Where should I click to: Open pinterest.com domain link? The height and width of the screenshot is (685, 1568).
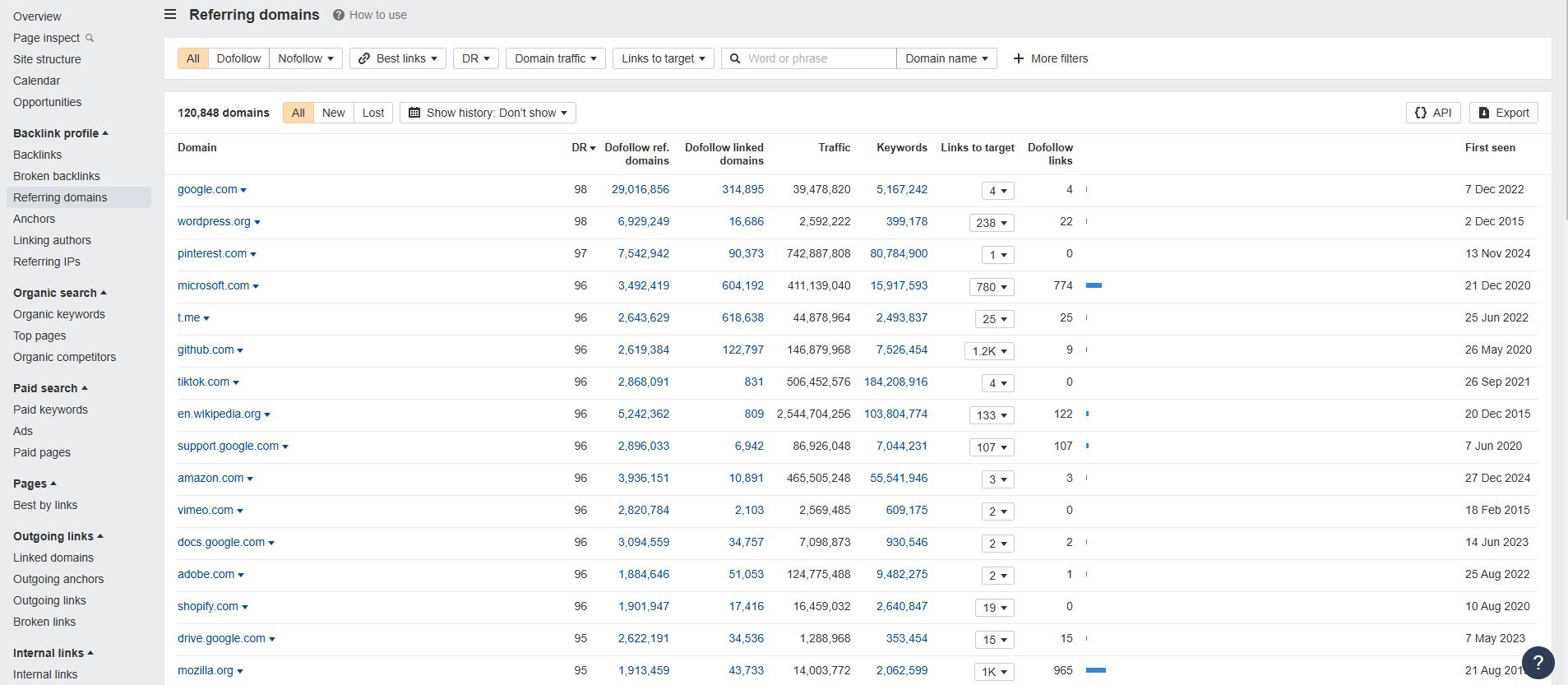(212, 253)
